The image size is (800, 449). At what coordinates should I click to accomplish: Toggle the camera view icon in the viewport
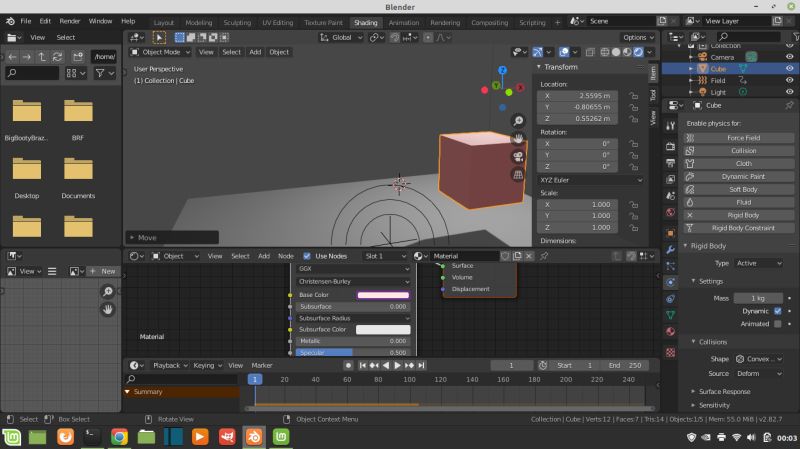pos(518,157)
